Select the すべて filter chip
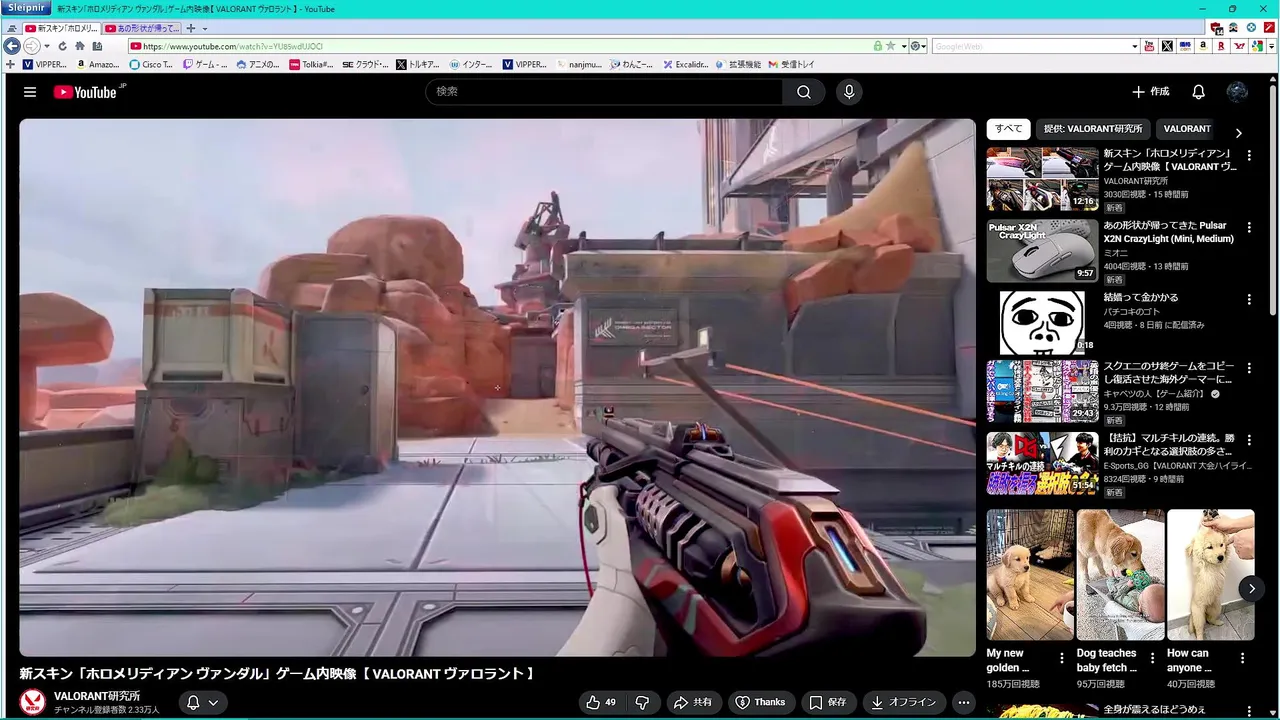The width and height of the screenshot is (1280, 720). 1008,129
